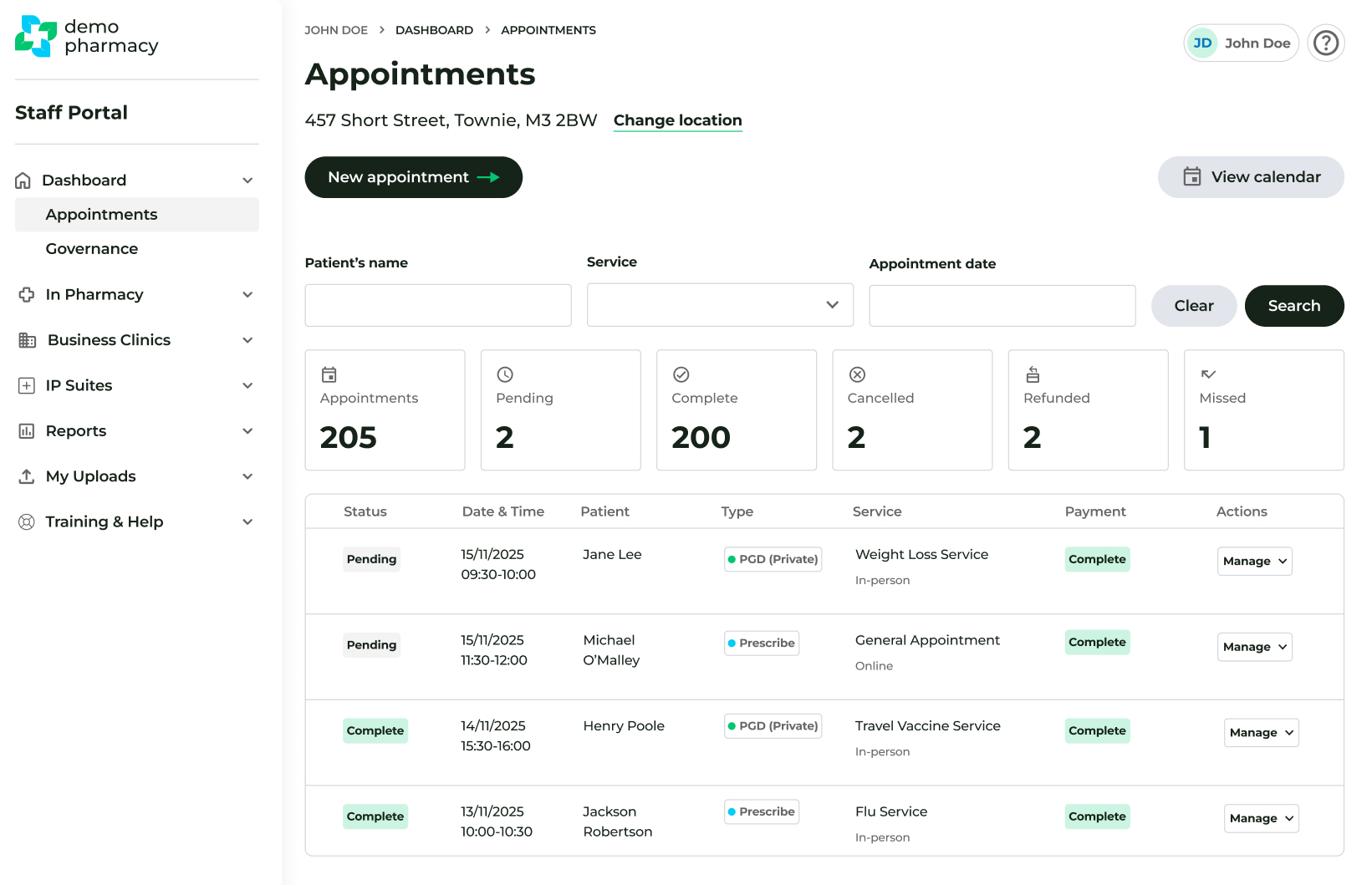1372x885 pixels.
Task: Click the My Uploads upload icon
Action: [x=26, y=476]
